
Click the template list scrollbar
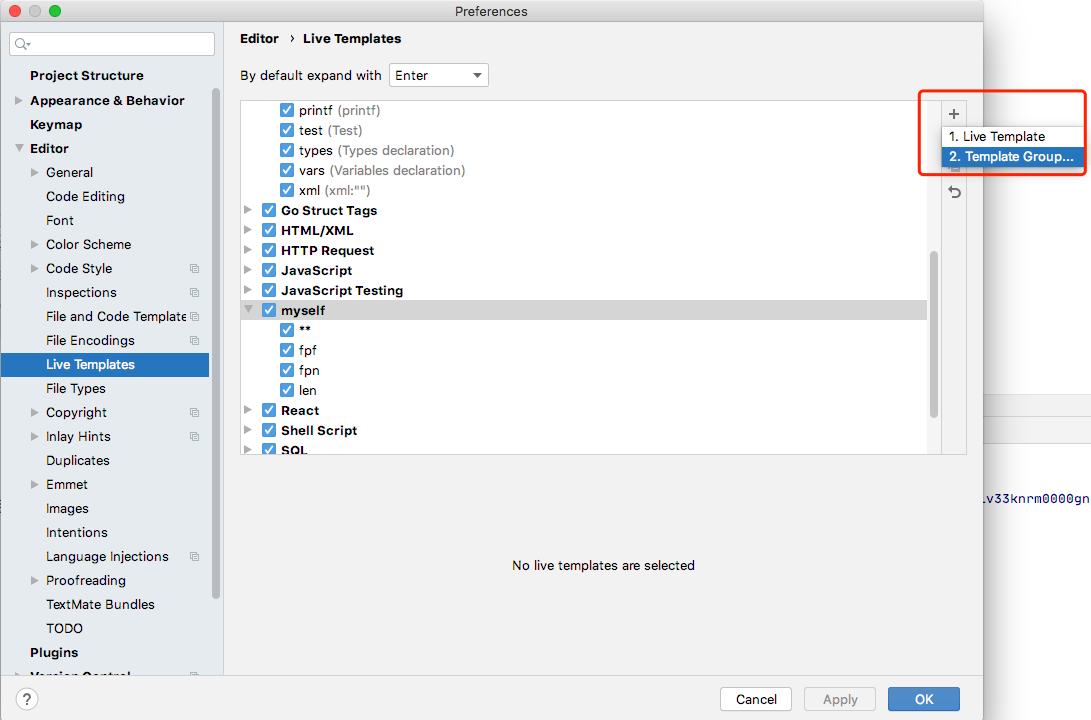[x=934, y=334]
